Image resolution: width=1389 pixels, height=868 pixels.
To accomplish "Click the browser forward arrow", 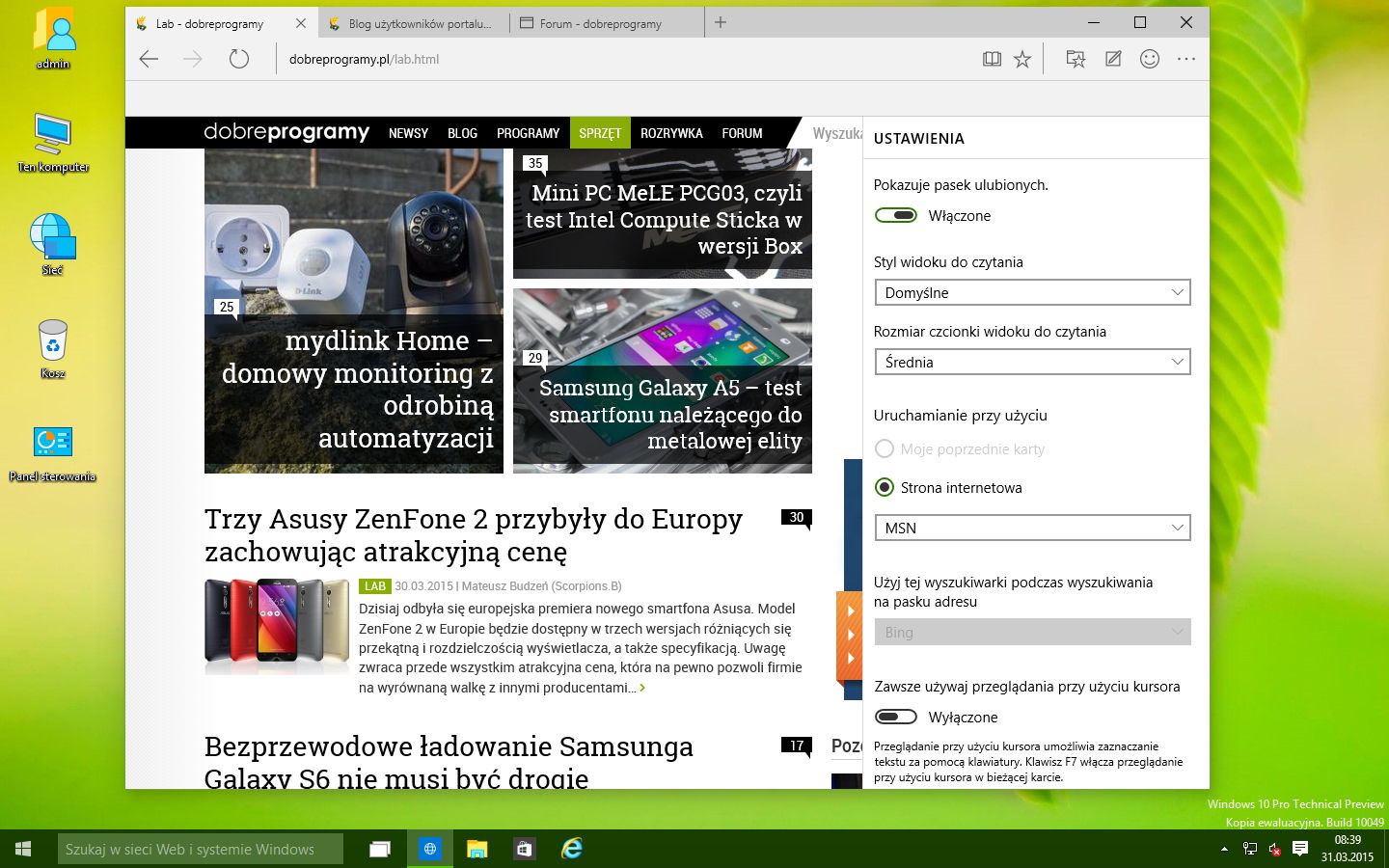I will (193, 59).
